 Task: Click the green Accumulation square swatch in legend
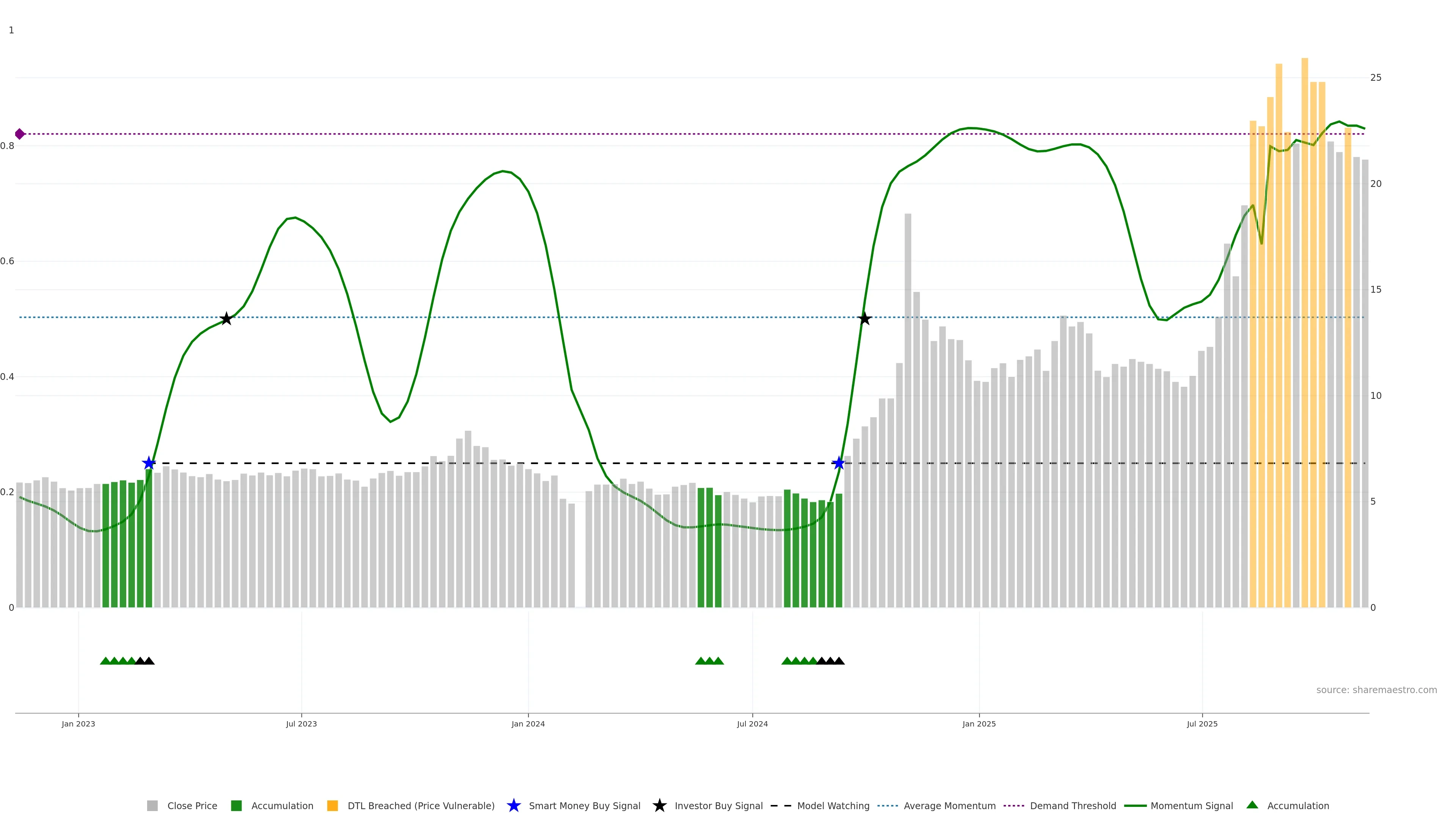point(236,806)
